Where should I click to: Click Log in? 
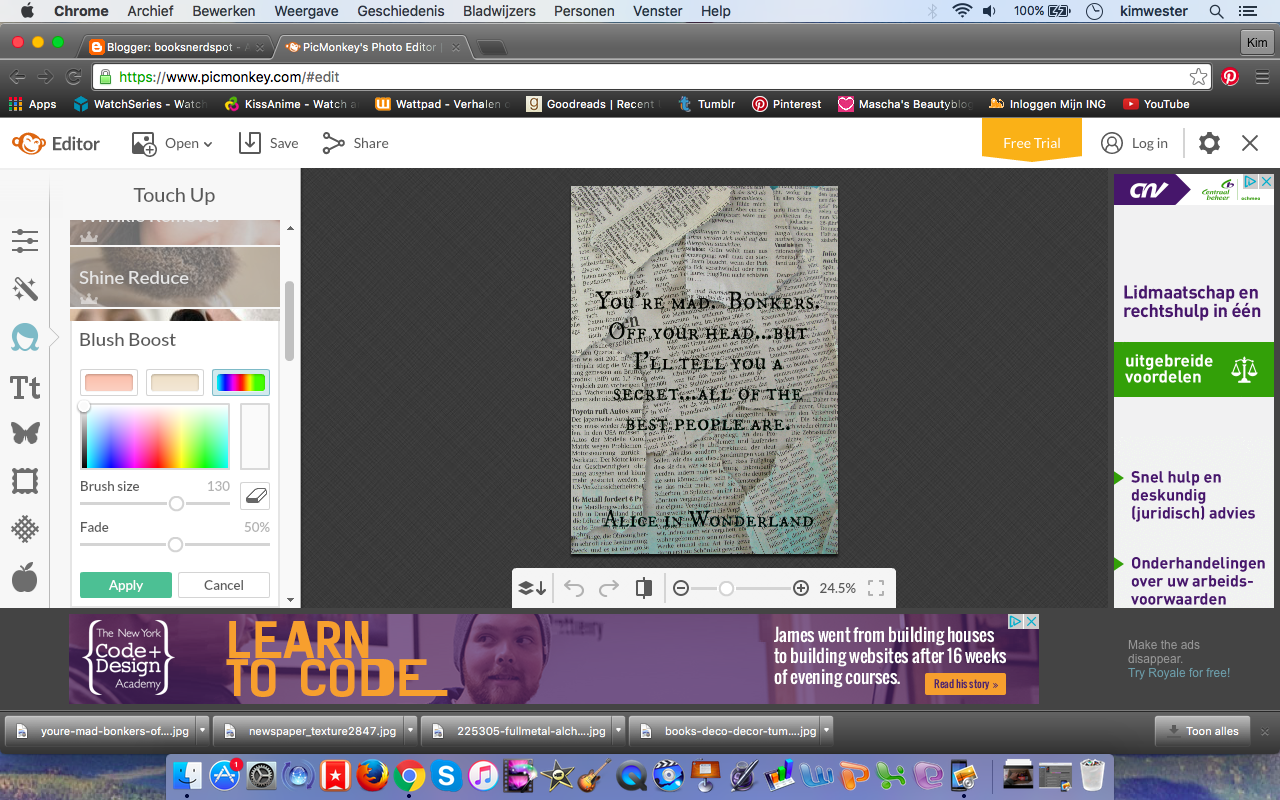coord(1135,143)
